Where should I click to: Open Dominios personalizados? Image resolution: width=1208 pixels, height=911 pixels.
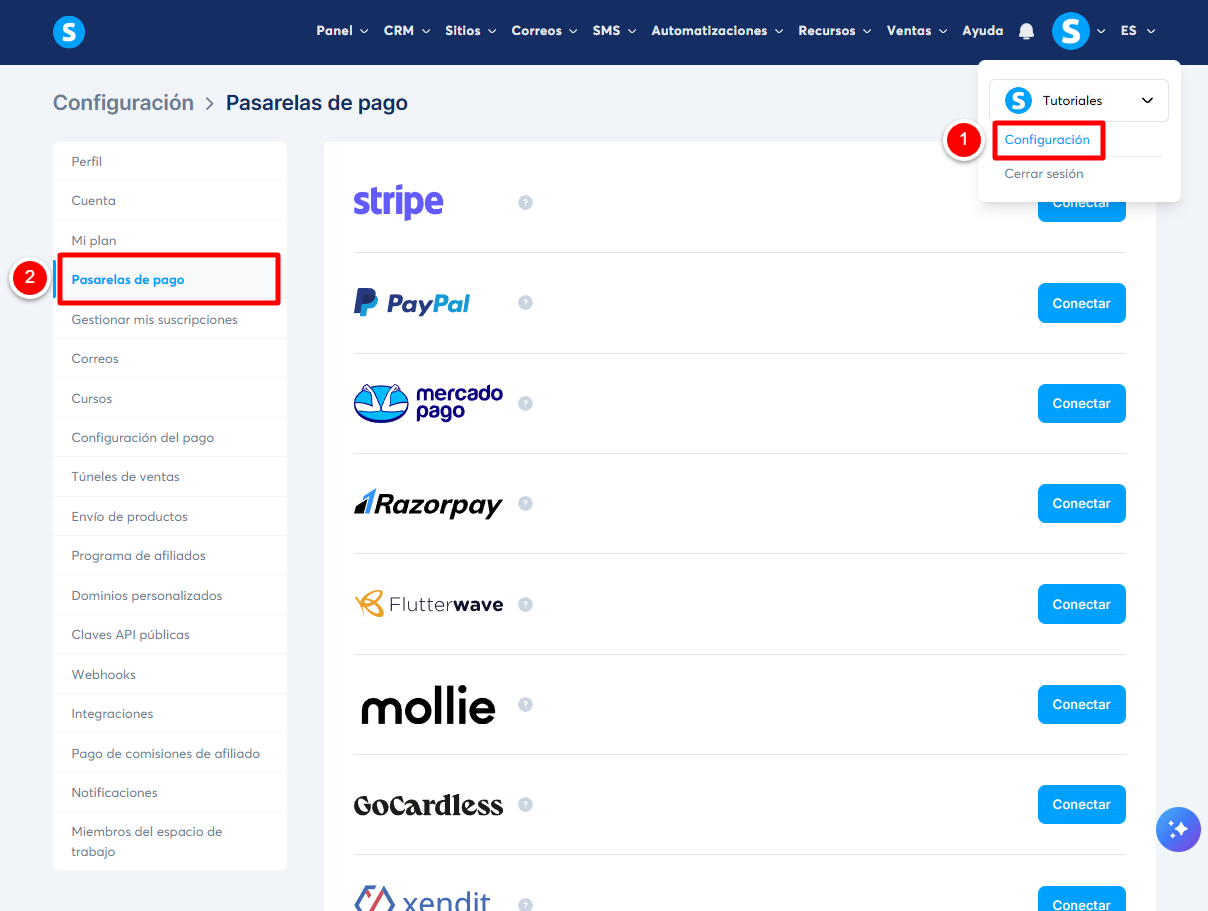[170, 595]
